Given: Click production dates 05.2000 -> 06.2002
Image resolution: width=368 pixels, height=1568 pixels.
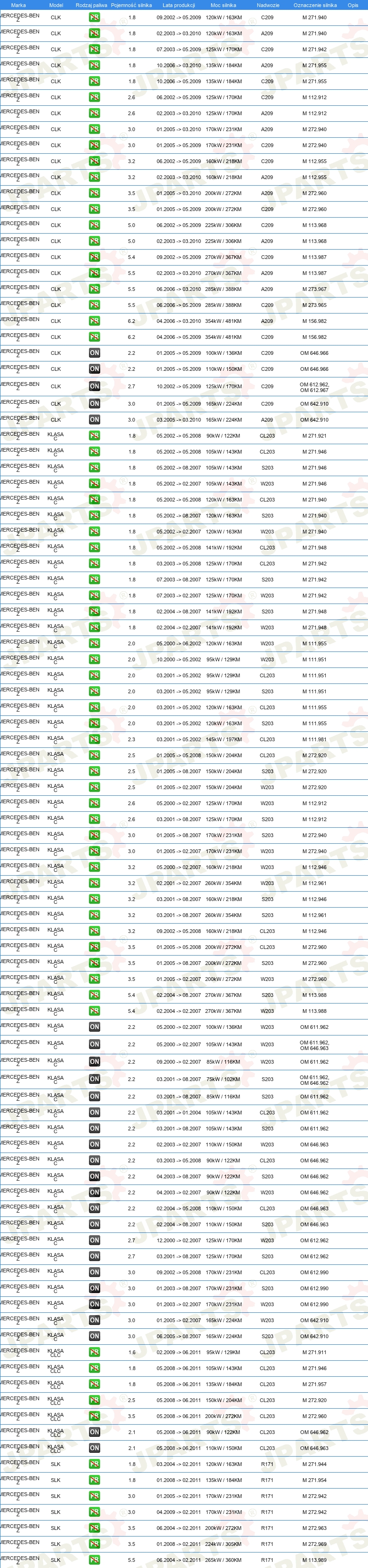Looking at the screenshot, I should click(x=178, y=643).
